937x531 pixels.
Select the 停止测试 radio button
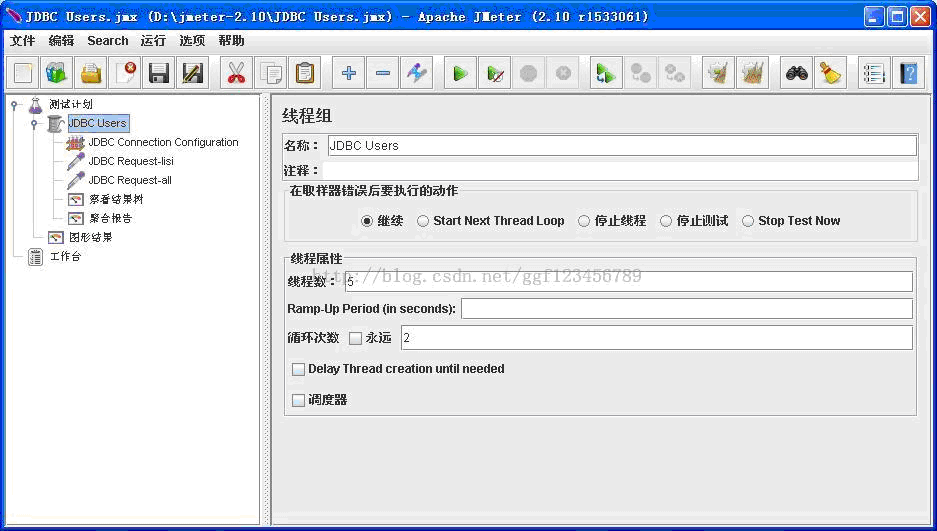[666, 221]
